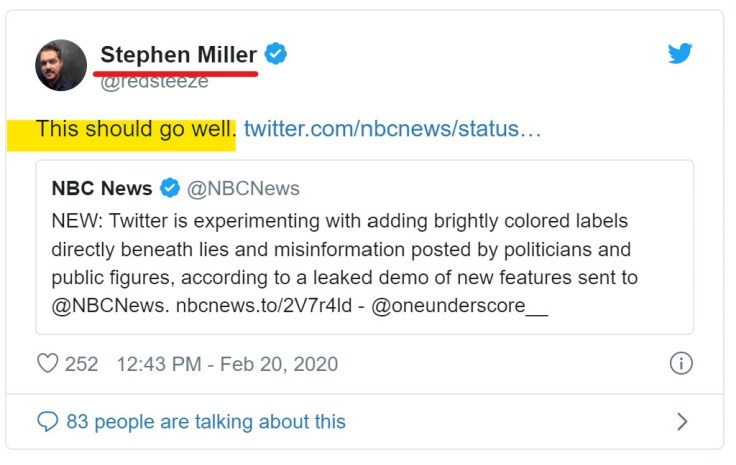
Task: Open Stephen Miller's profile picture
Action: tap(61, 65)
